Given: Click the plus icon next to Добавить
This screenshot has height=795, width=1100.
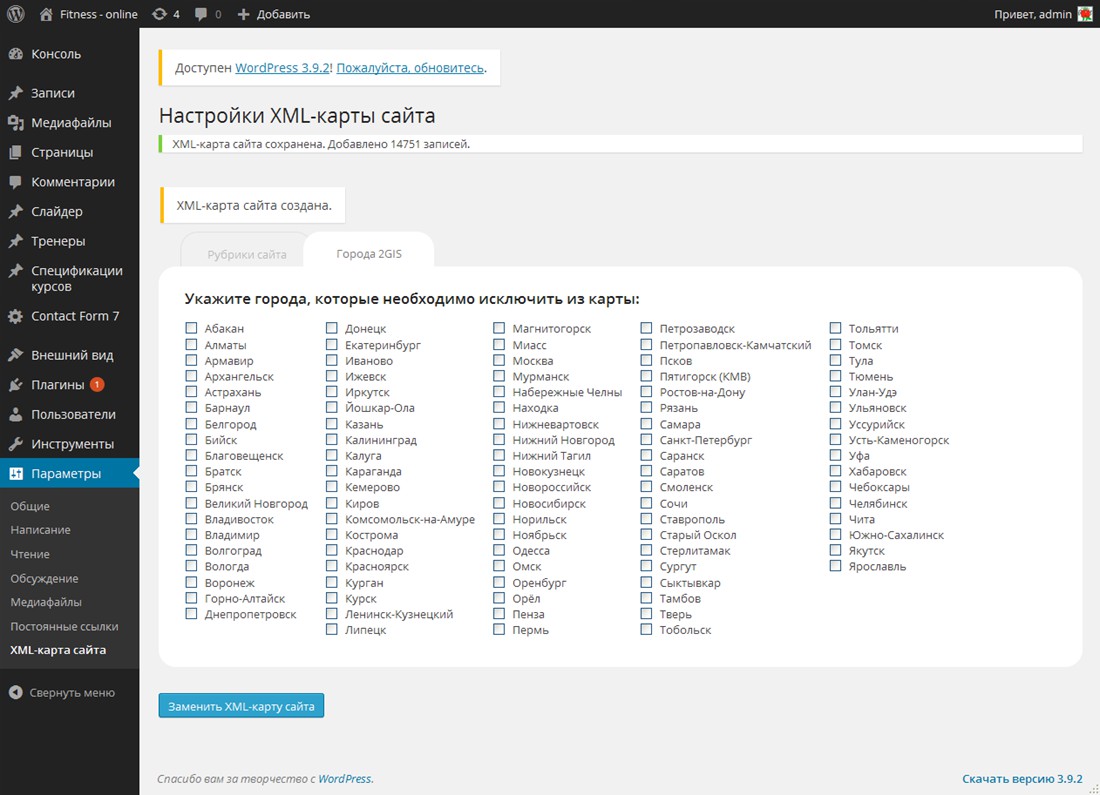Looking at the screenshot, I should coord(243,14).
